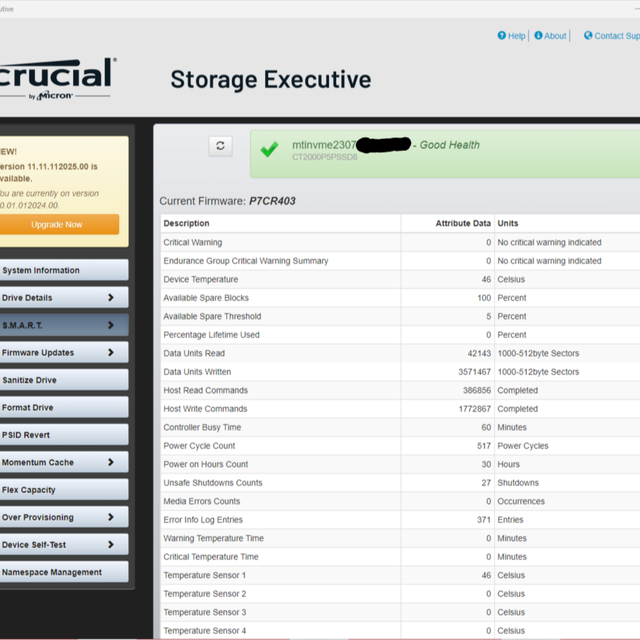The width and height of the screenshot is (640, 640).
Task: Click the Temperature Sensor 1 row
Action: coord(400,575)
